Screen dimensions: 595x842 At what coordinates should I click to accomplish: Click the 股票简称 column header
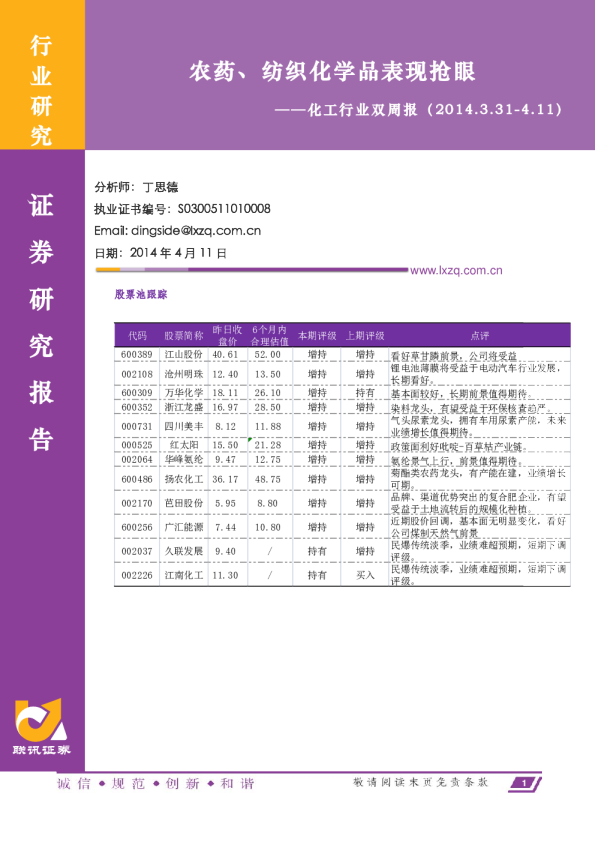tap(184, 336)
